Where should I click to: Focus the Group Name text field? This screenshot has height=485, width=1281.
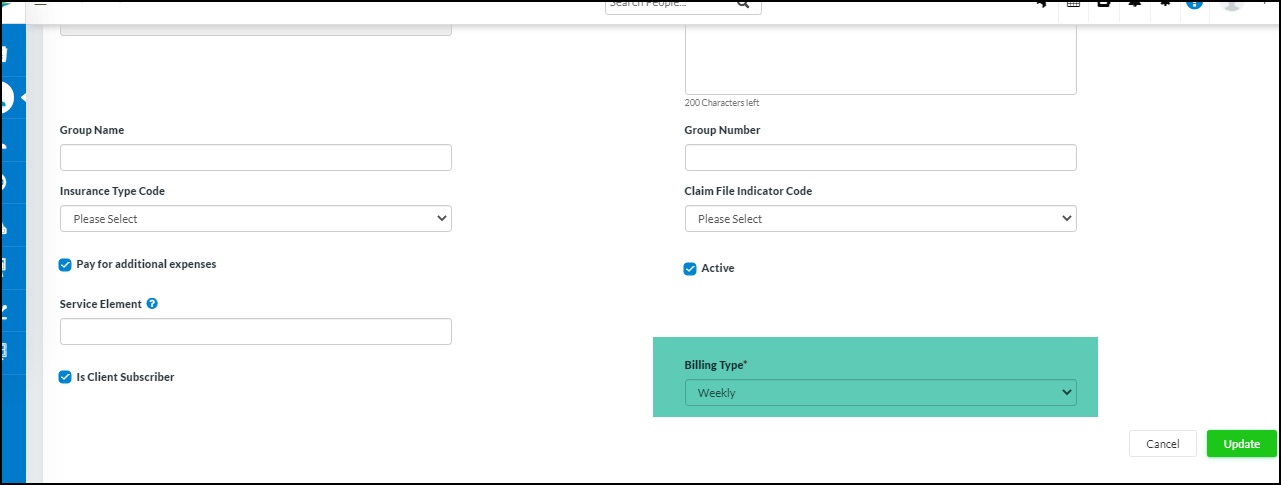[x=256, y=158]
